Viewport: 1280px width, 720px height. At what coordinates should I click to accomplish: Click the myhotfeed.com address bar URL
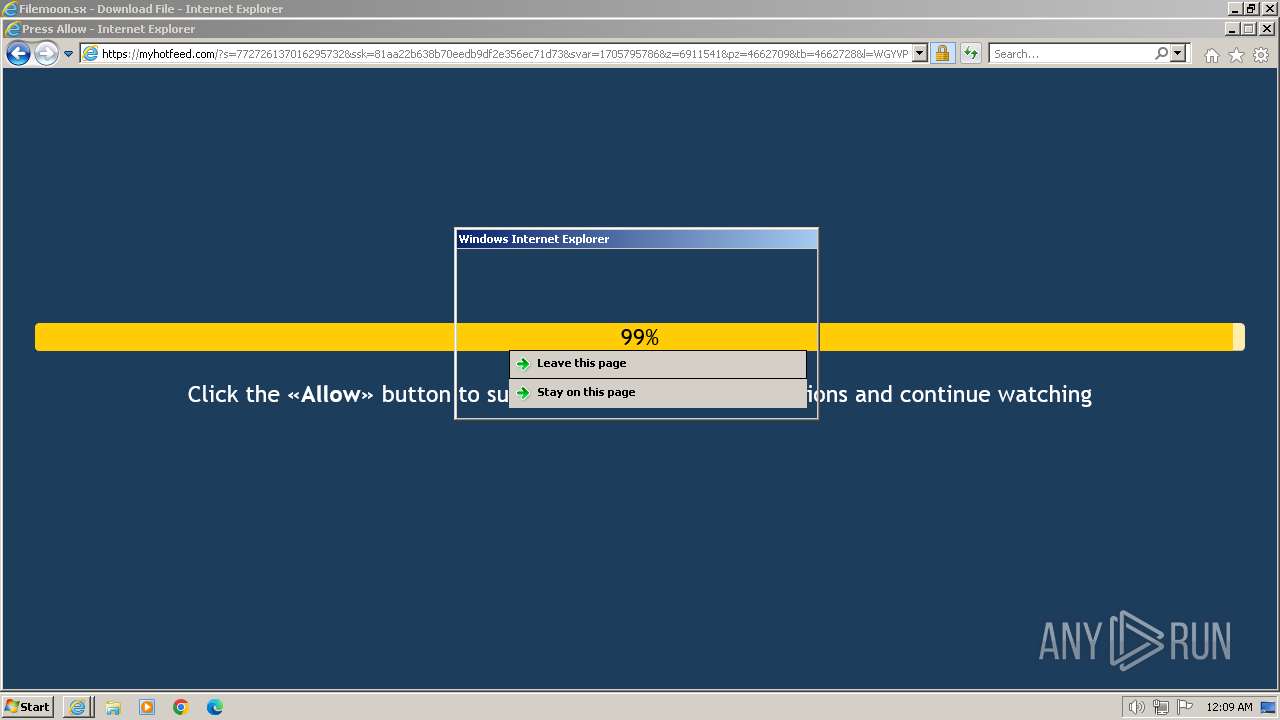[x=504, y=54]
